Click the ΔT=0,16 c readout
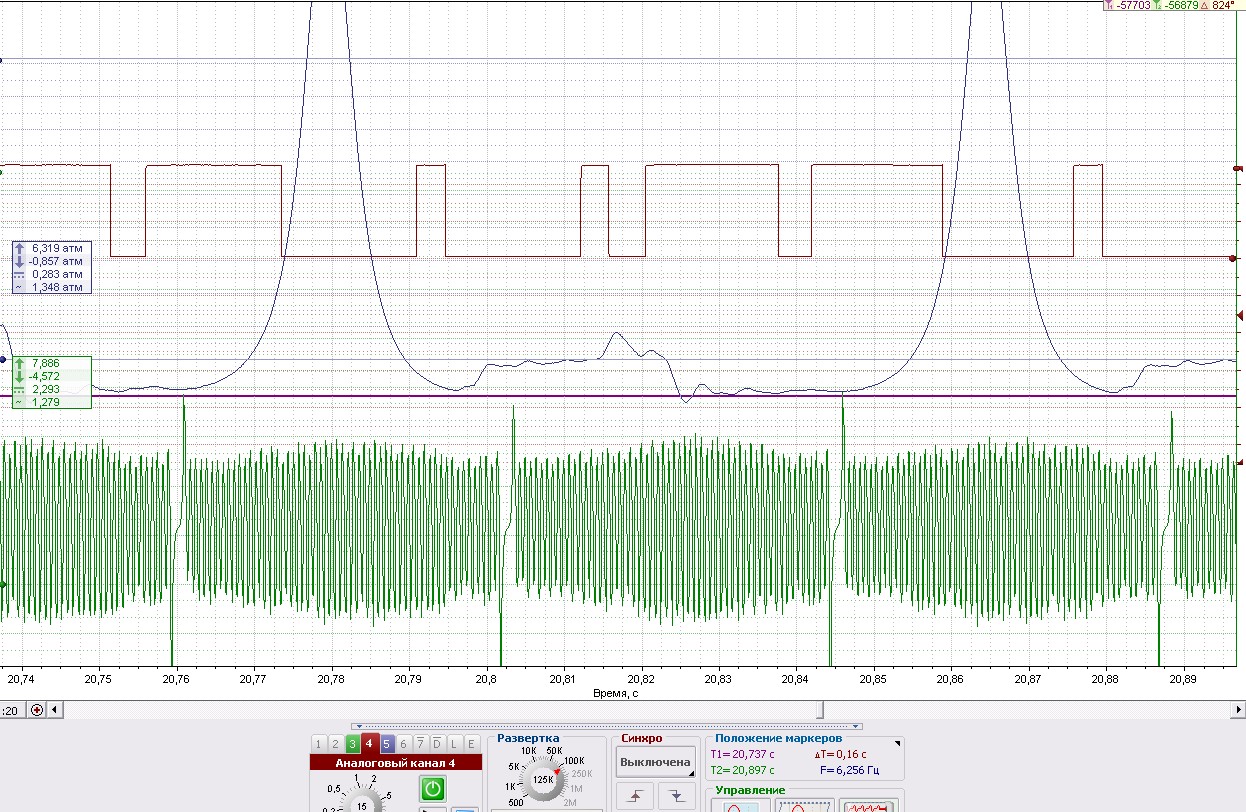The image size is (1246, 812). tap(842, 755)
